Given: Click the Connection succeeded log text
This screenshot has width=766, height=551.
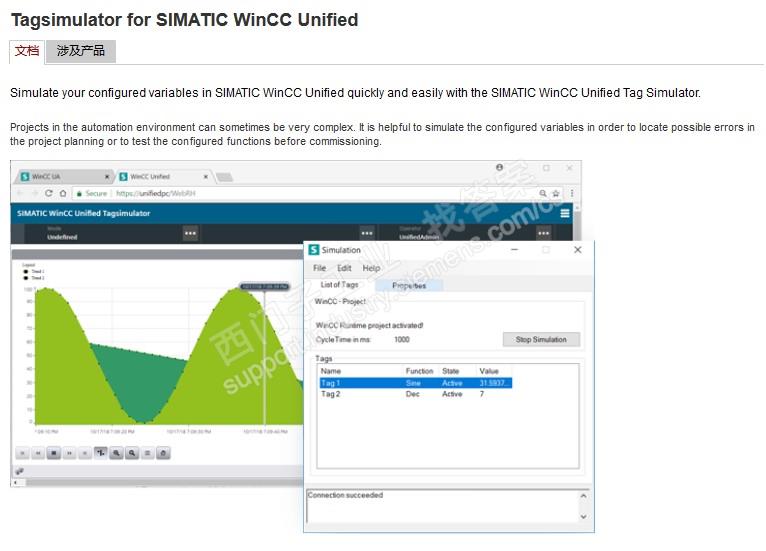Looking at the screenshot, I should [x=345, y=495].
